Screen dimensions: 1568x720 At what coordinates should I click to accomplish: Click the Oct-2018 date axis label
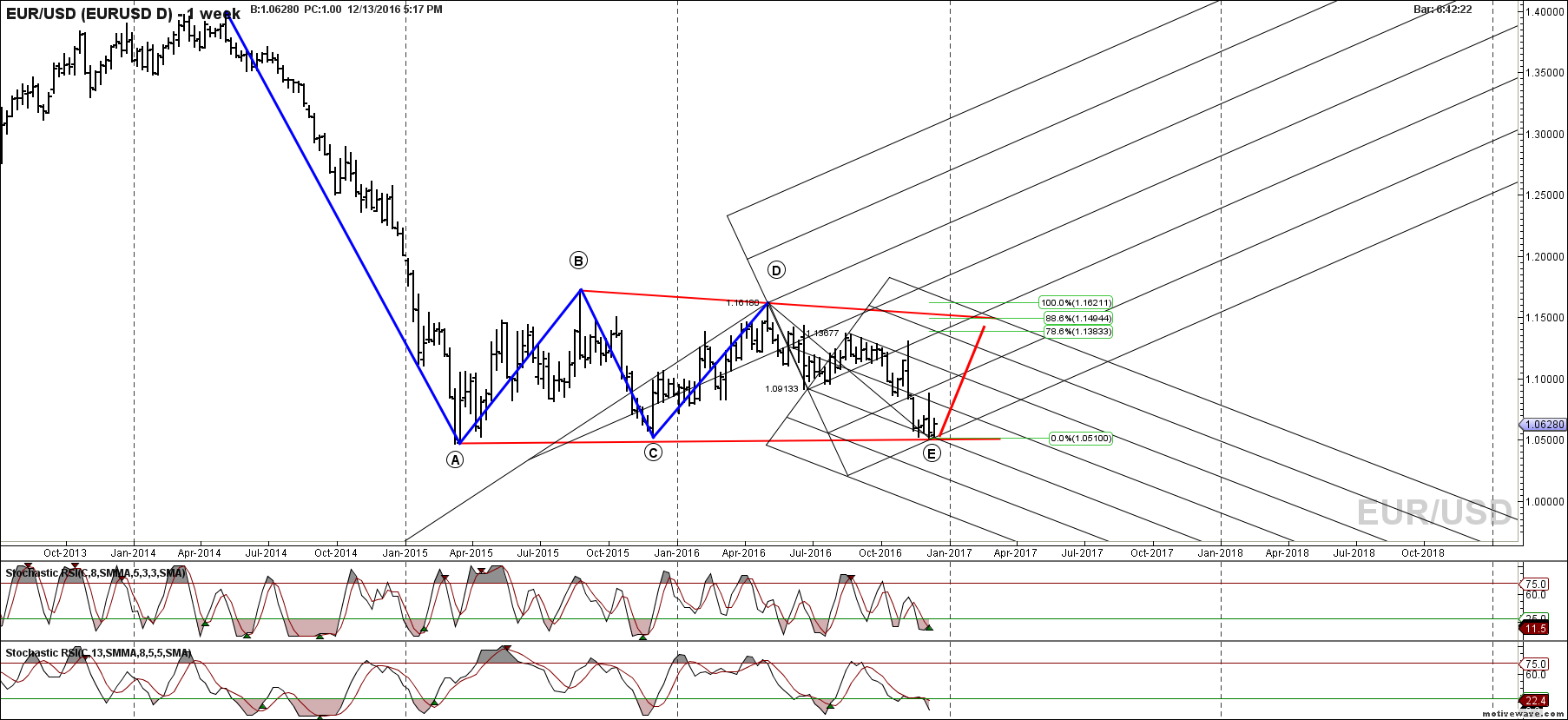tap(1422, 553)
